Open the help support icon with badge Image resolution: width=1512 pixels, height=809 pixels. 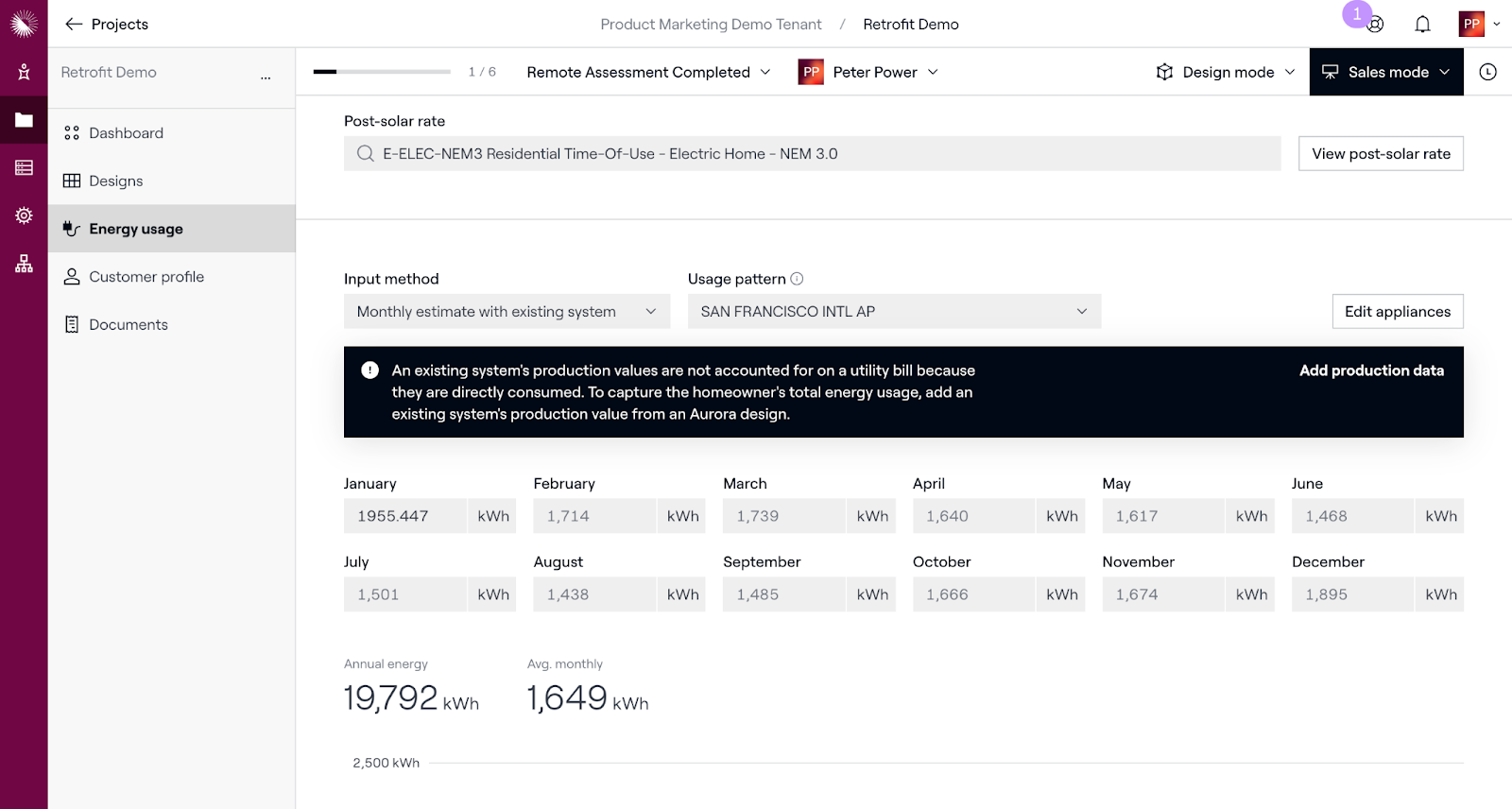click(1375, 25)
